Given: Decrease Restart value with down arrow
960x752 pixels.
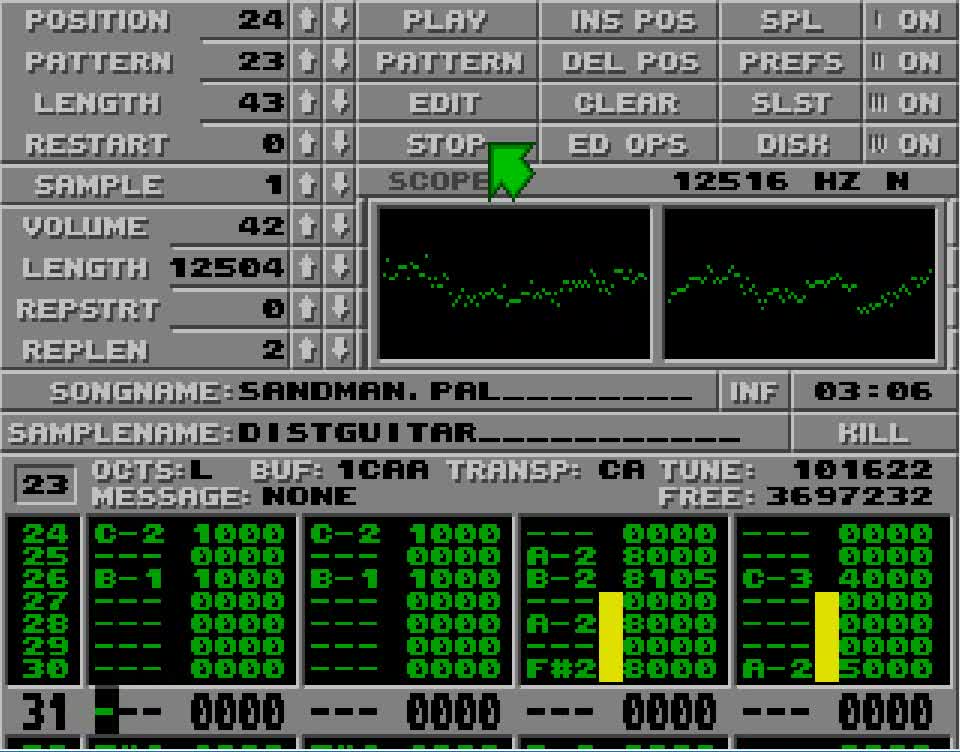Looking at the screenshot, I should [x=340, y=144].
